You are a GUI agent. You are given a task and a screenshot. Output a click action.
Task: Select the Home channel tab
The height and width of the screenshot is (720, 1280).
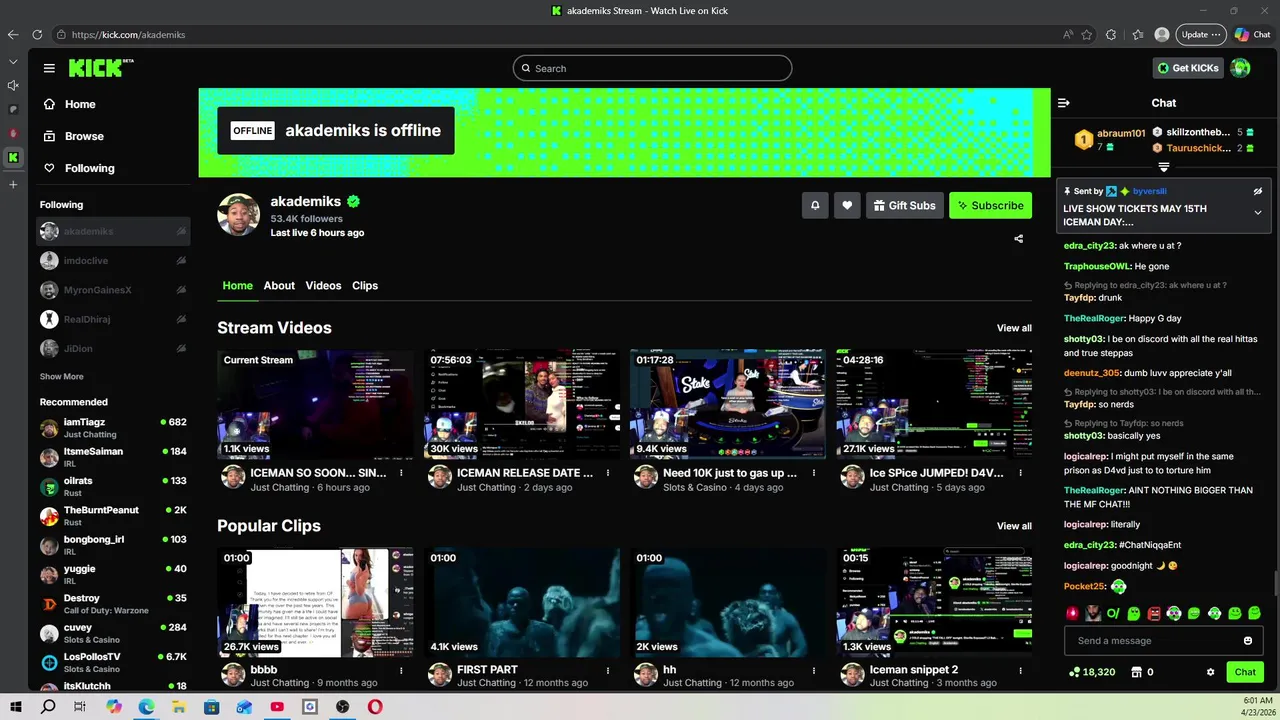(x=237, y=285)
